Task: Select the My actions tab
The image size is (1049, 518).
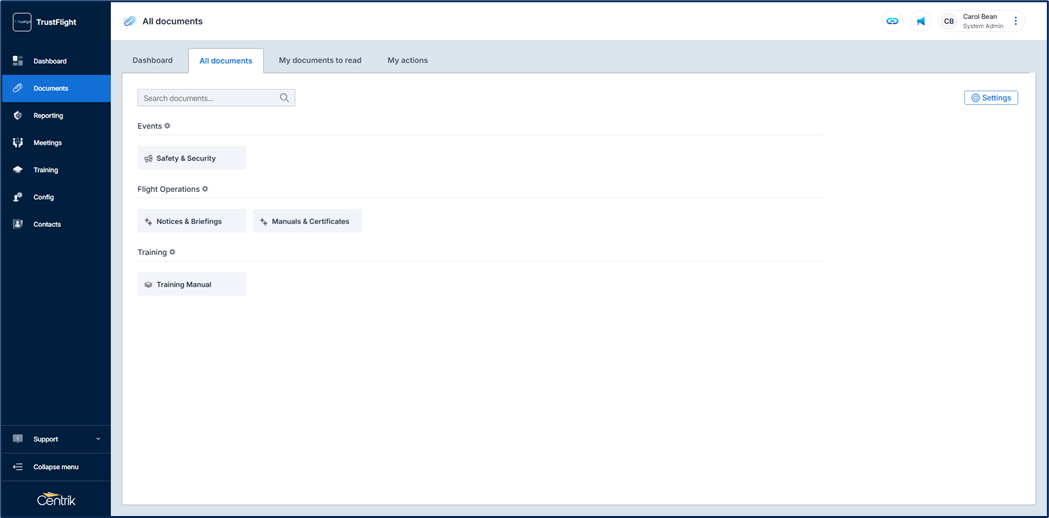Action: point(407,60)
